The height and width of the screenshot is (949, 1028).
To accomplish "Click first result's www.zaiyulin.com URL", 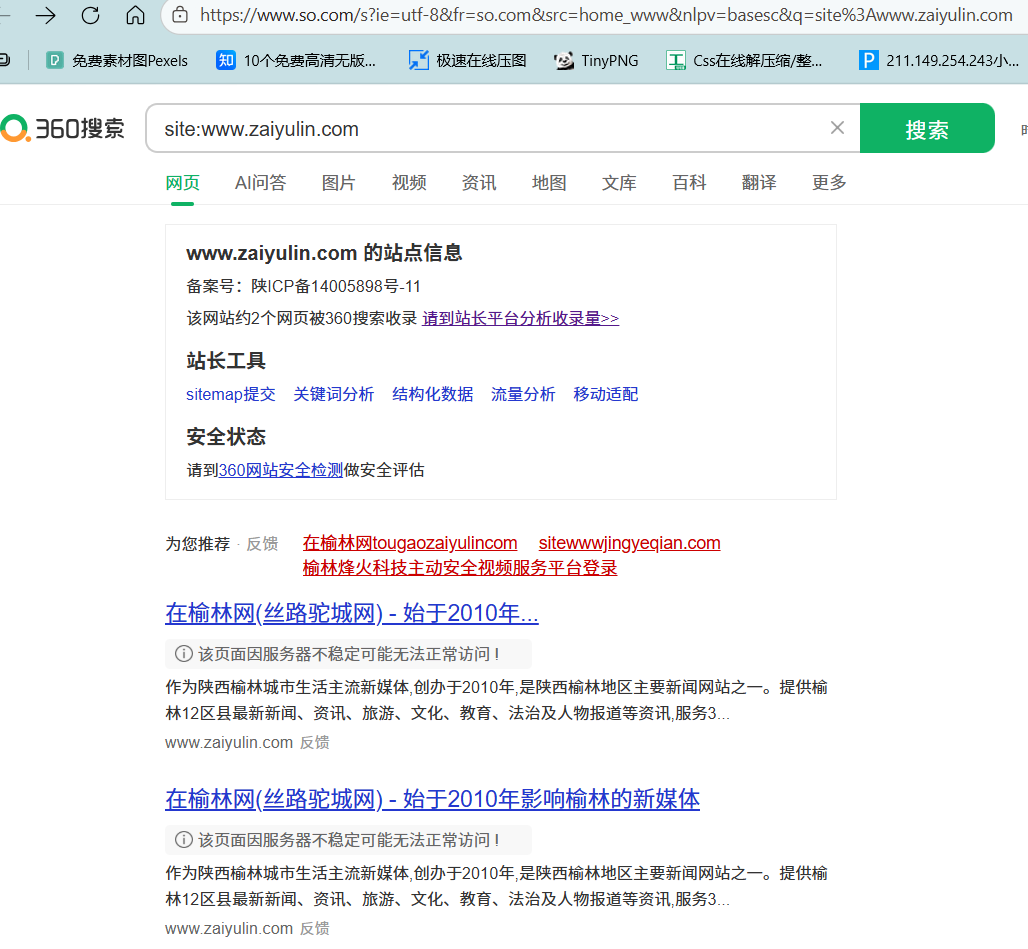I will [229, 743].
